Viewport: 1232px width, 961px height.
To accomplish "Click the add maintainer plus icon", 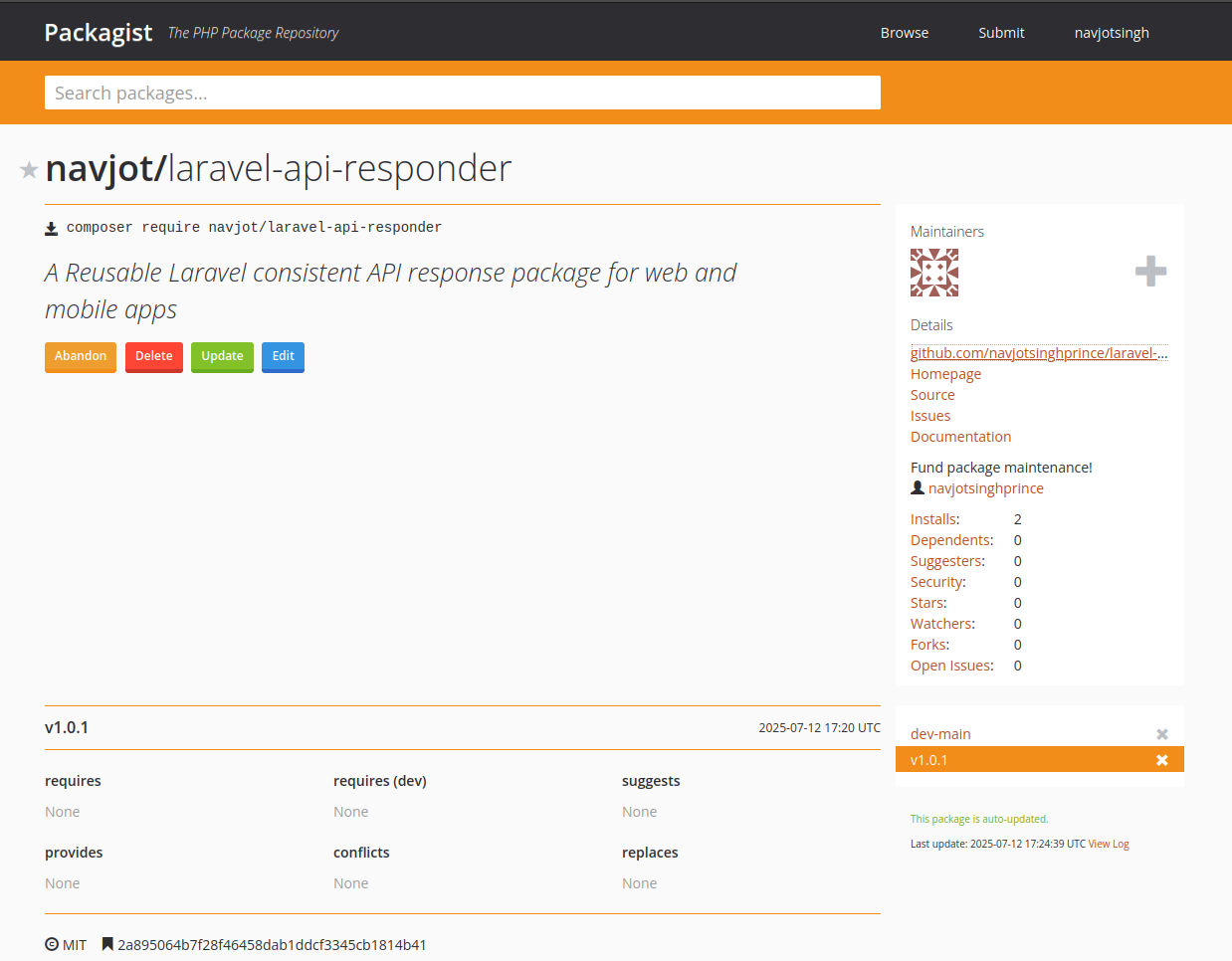I will point(1150,272).
